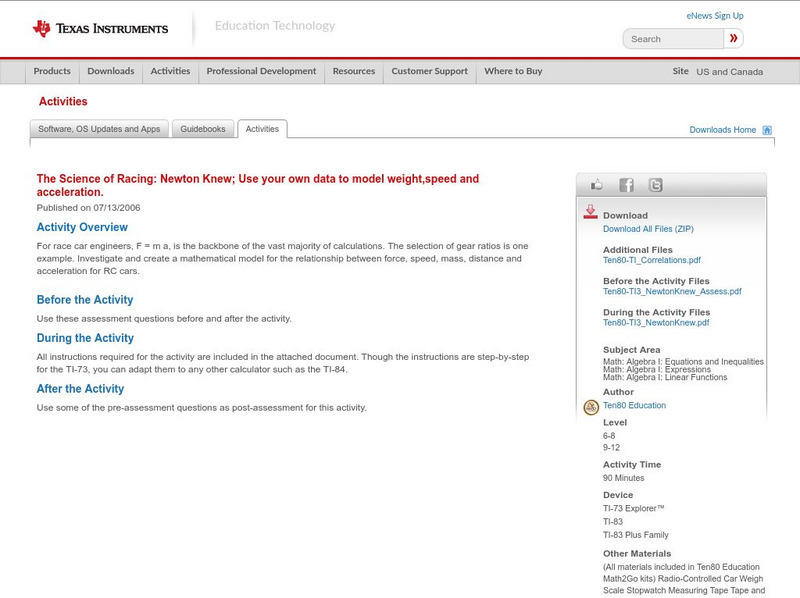The width and height of the screenshot is (800, 598).
Task: Submit search with the red arrow button
Action: coord(733,38)
